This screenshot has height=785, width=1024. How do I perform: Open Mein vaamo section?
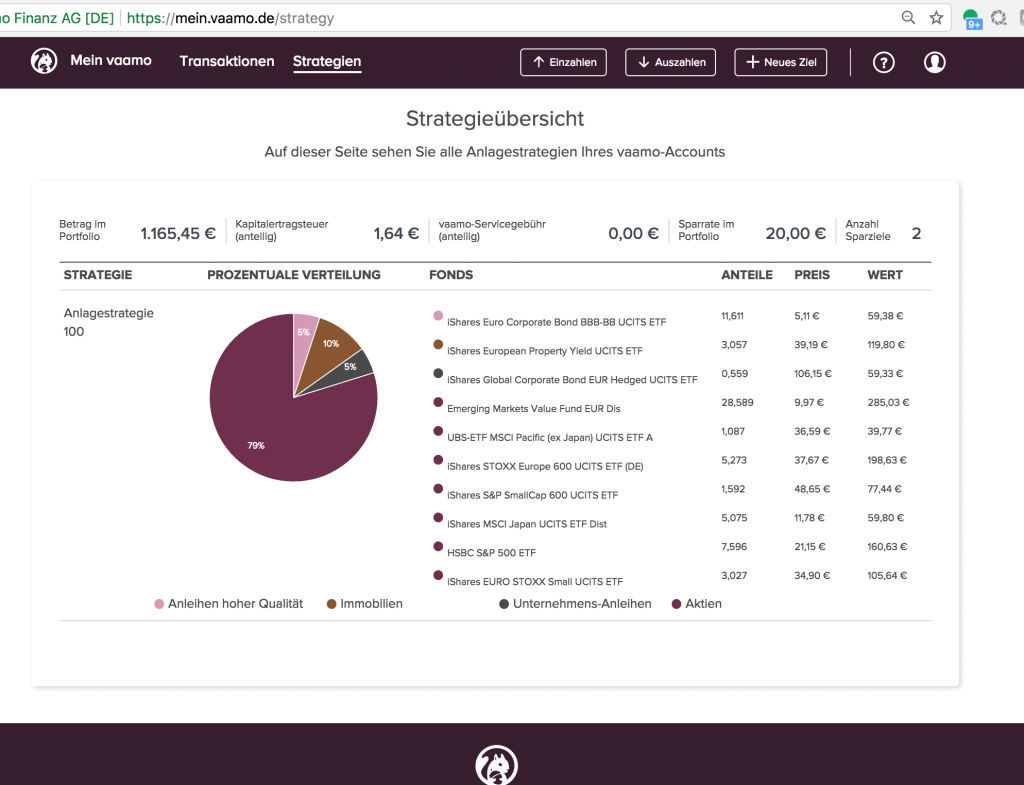111,61
